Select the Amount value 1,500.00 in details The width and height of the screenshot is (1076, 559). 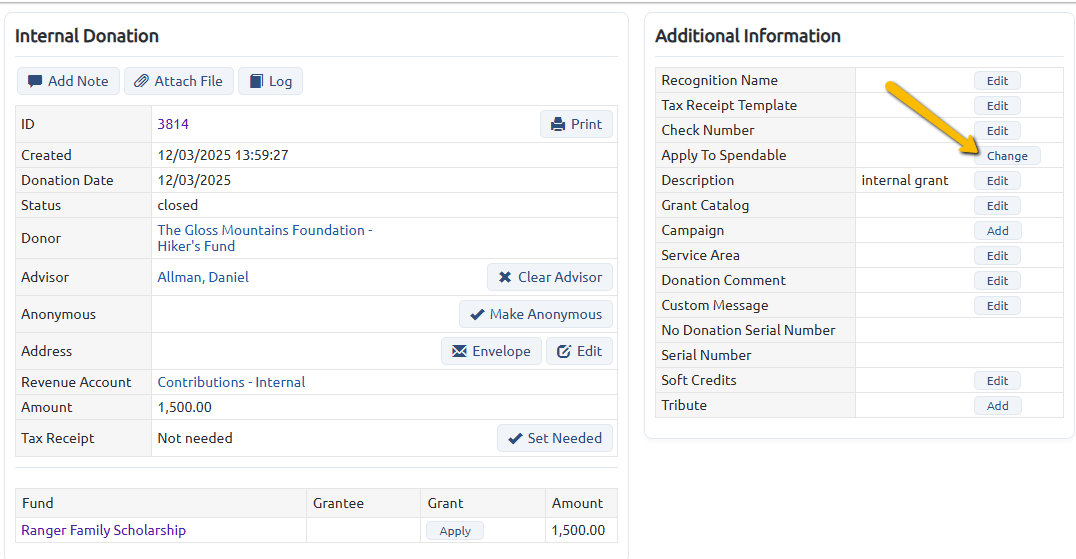click(x=185, y=407)
